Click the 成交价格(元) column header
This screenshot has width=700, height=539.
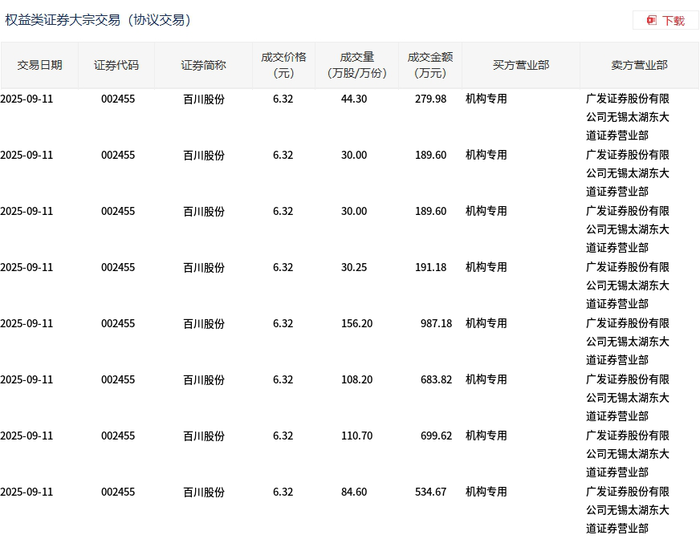283,65
